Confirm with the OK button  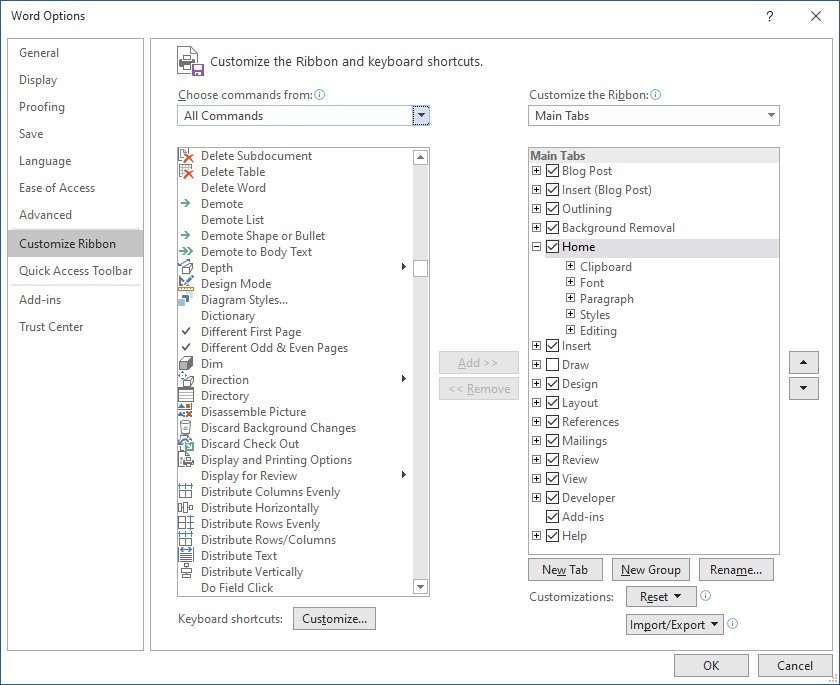tap(711, 666)
